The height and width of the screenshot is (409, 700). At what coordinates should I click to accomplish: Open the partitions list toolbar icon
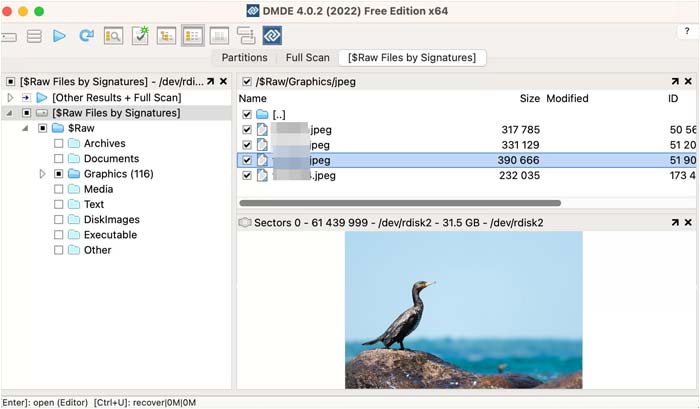pos(34,36)
